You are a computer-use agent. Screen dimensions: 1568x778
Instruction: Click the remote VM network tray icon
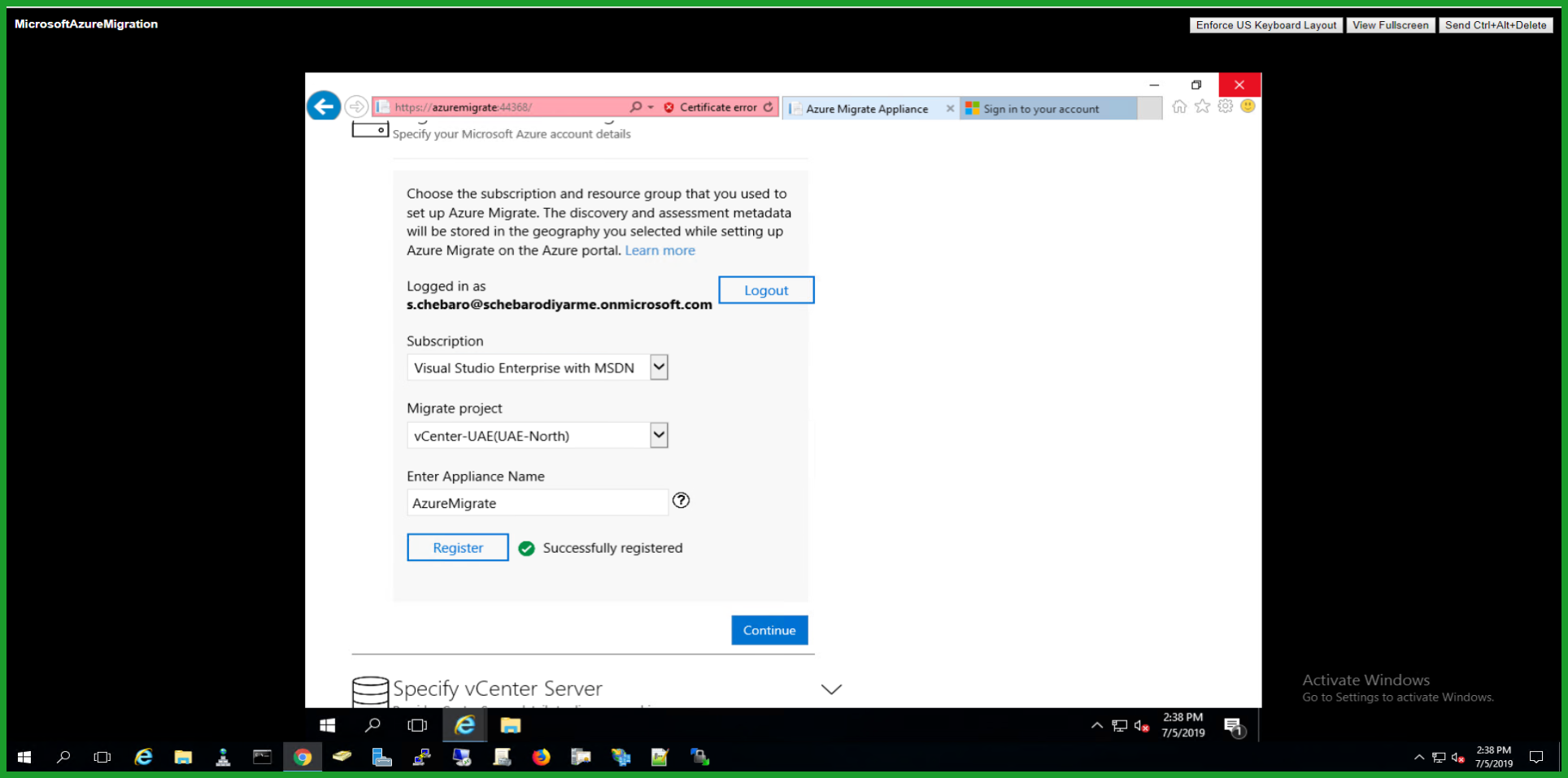click(1120, 726)
